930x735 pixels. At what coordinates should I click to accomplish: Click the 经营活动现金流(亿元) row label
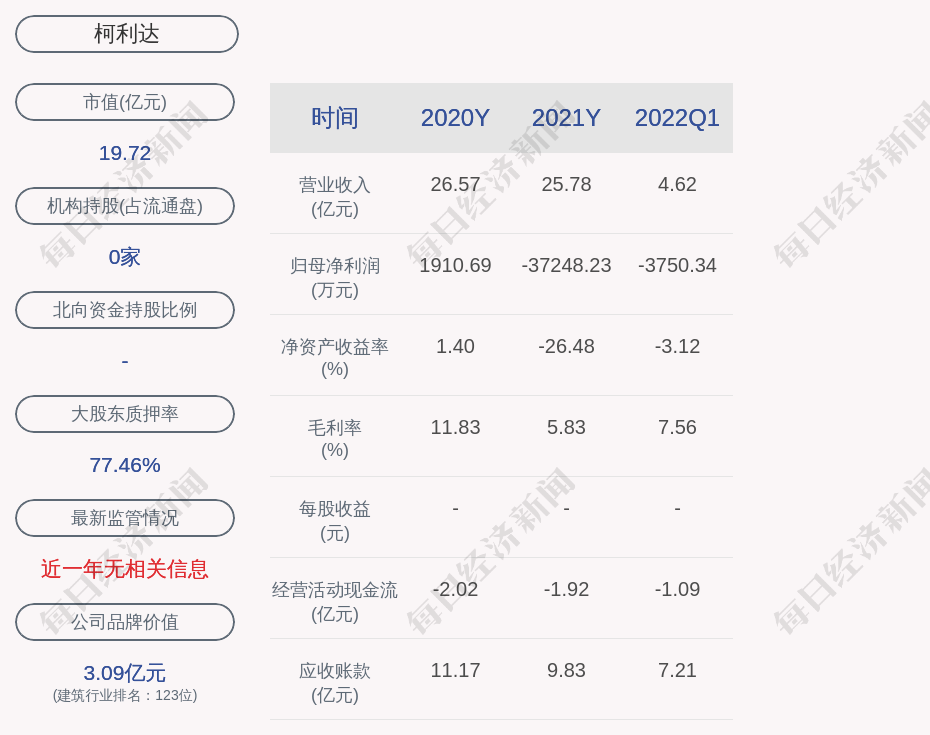pyautogui.click(x=335, y=602)
